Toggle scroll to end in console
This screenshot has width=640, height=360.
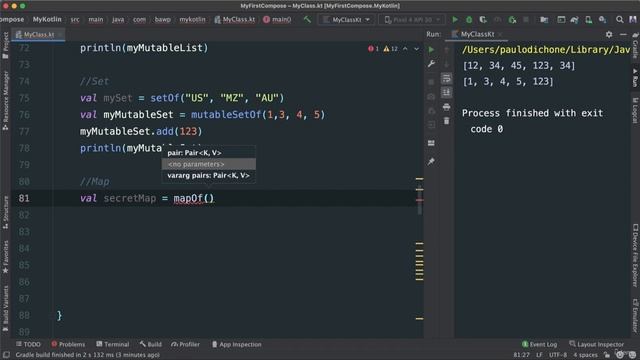click(x=447, y=93)
